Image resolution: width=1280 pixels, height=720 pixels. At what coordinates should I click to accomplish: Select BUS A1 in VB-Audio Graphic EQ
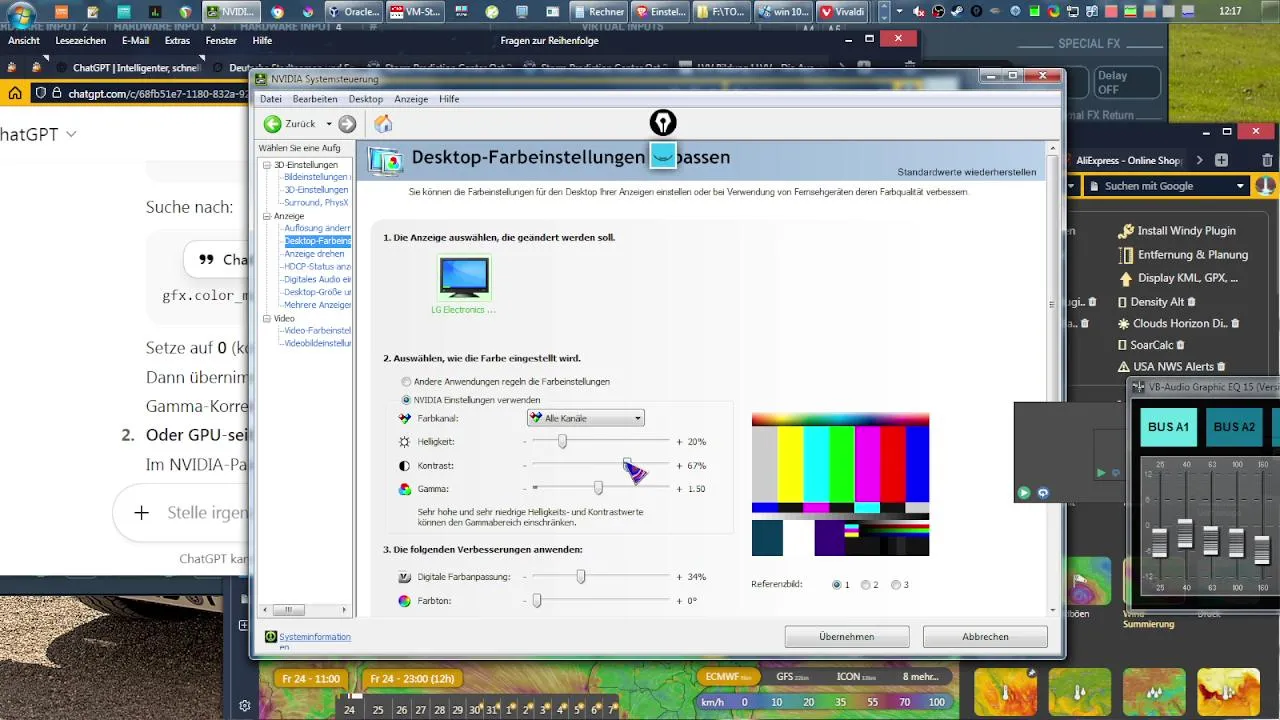pos(1168,427)
